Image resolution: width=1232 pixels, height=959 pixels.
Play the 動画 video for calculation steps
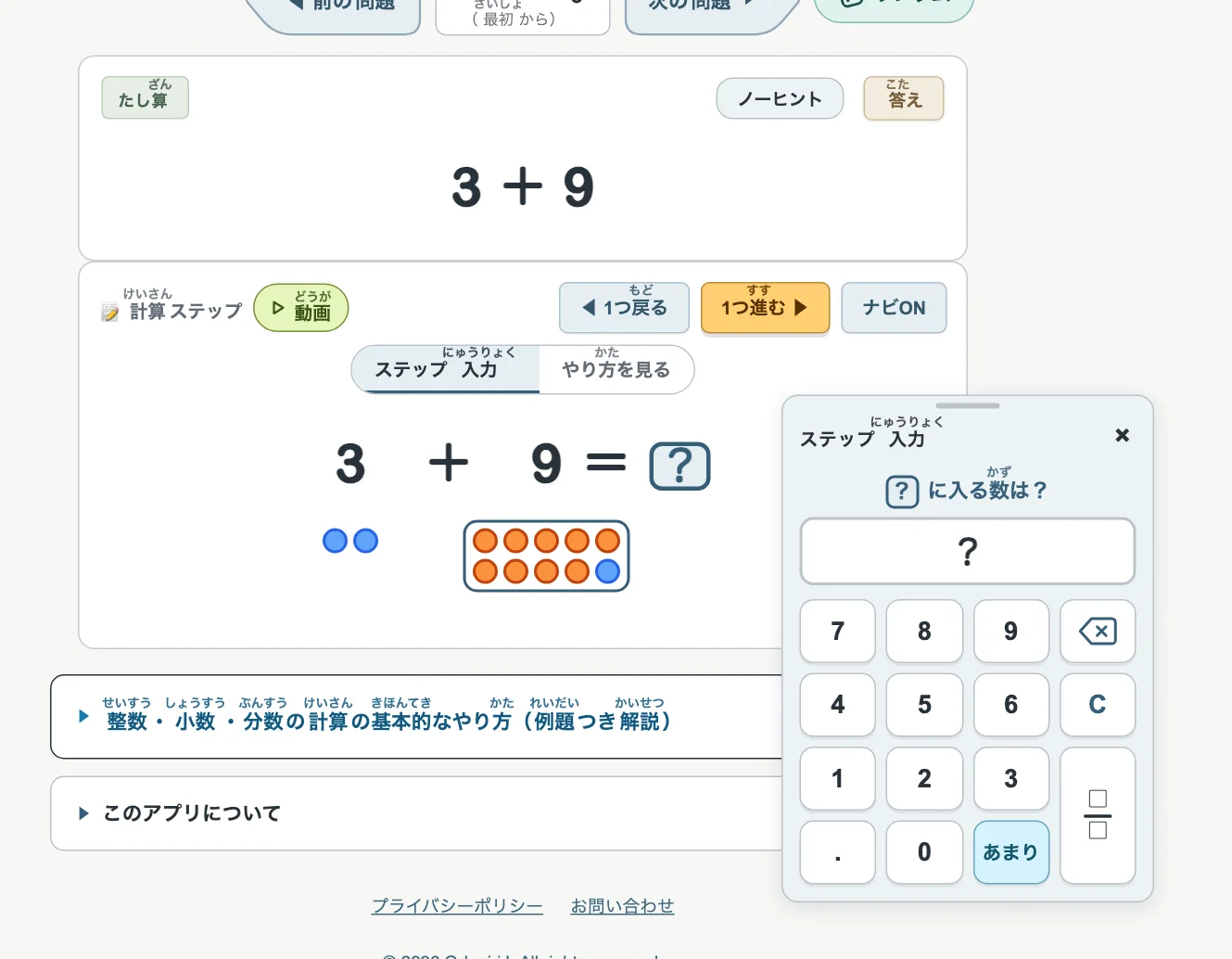[x=301, y=308]
